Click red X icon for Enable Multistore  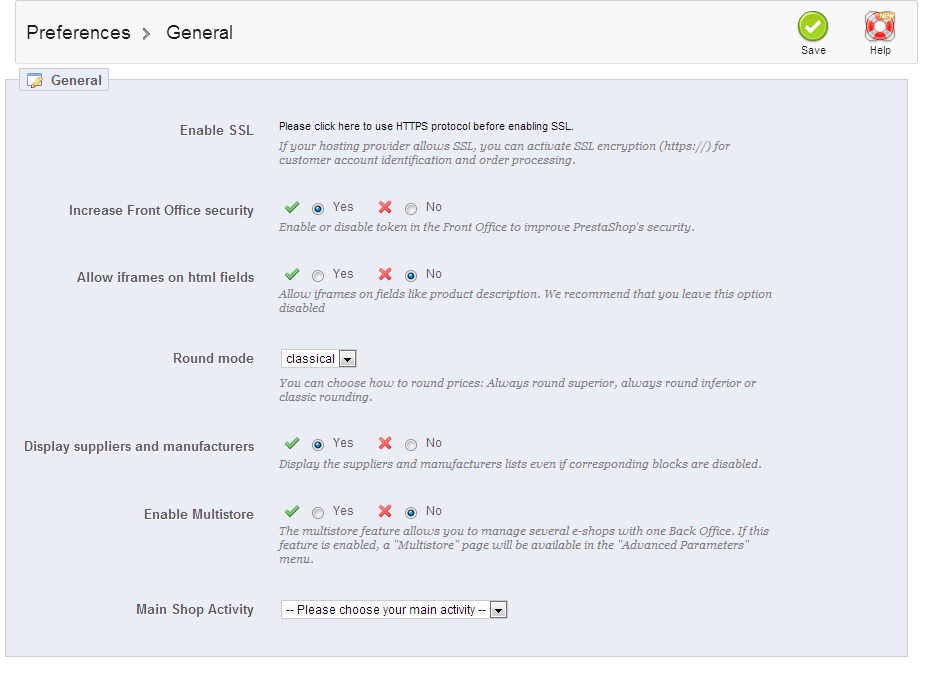point(385,512)
